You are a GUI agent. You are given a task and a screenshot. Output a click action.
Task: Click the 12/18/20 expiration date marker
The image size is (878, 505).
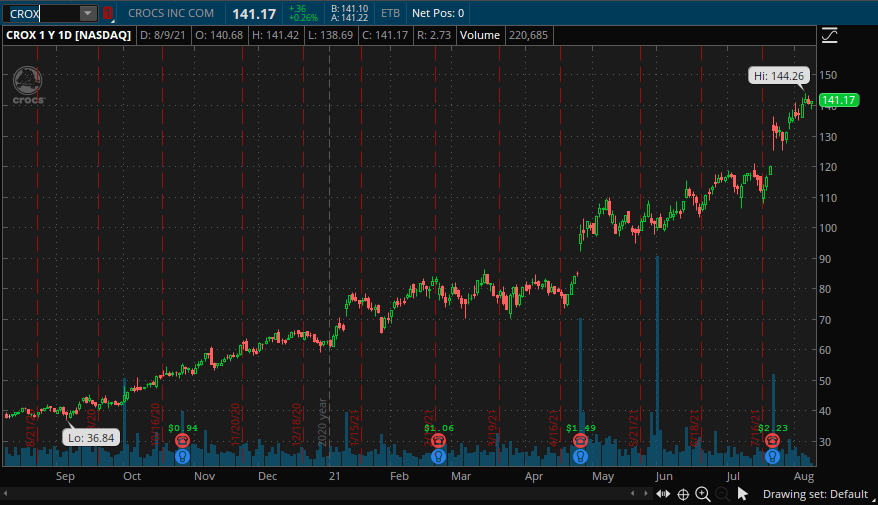pyautogui.click(x=297, y=424)
